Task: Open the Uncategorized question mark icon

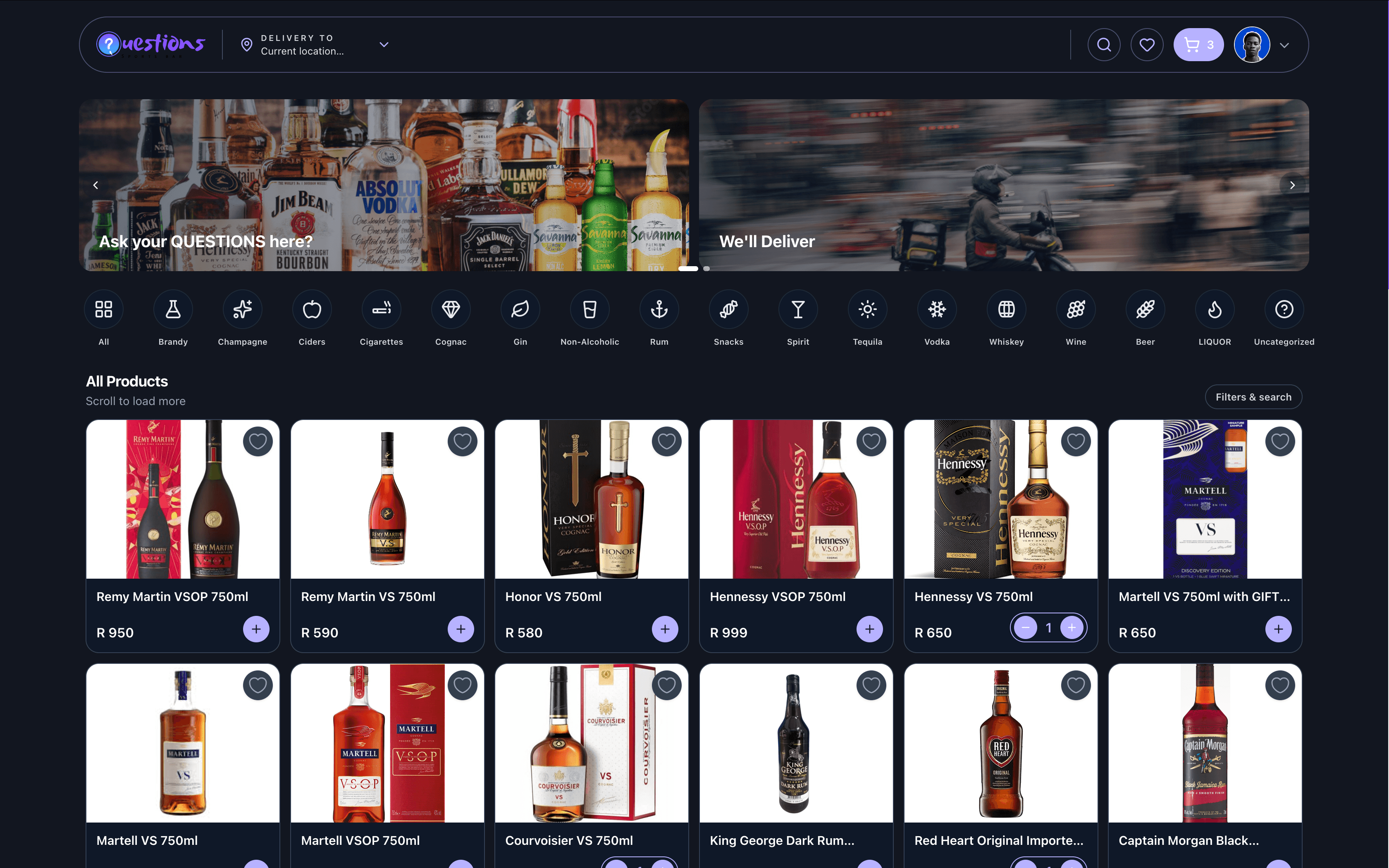Action: 1284,310
